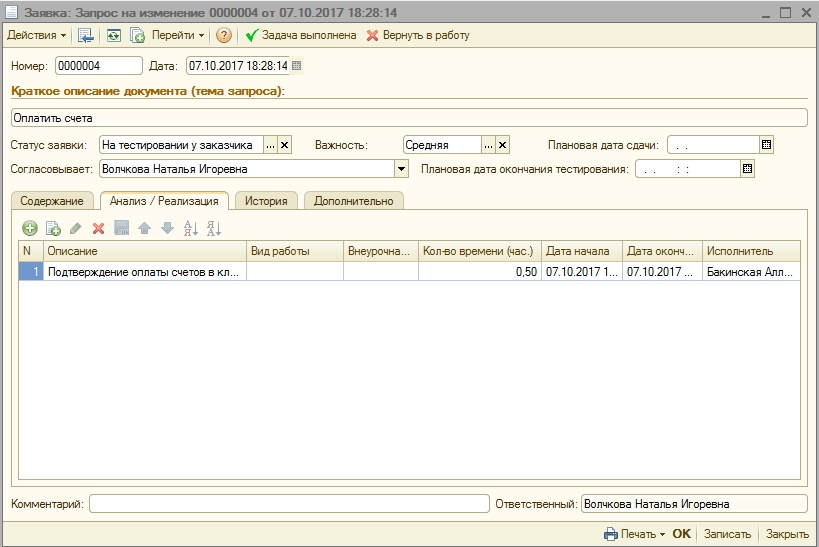
Task: Open help with the question mark icon
Action: point(224,35)
